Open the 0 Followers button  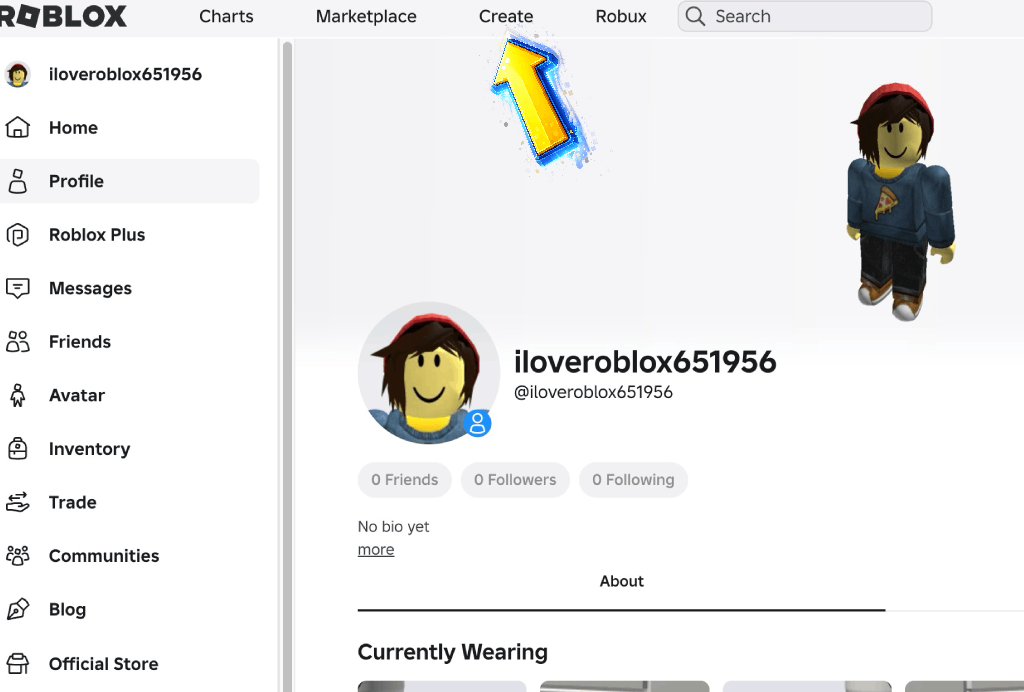click(515, 480)
